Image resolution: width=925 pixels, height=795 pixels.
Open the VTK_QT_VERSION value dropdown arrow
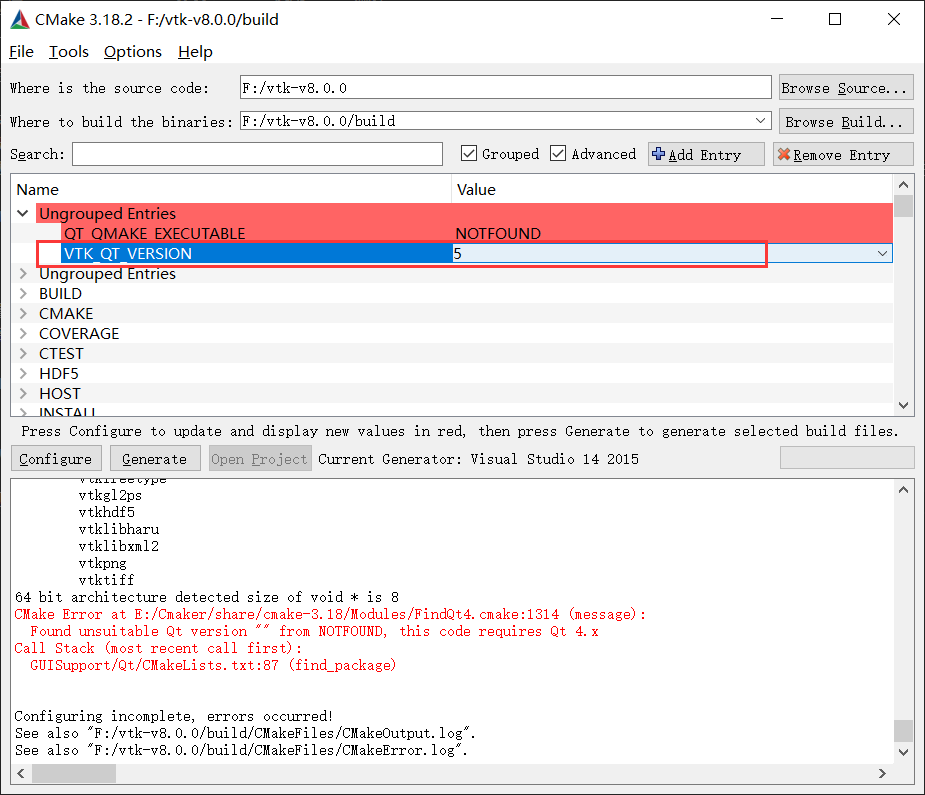[x=883, y=254]
